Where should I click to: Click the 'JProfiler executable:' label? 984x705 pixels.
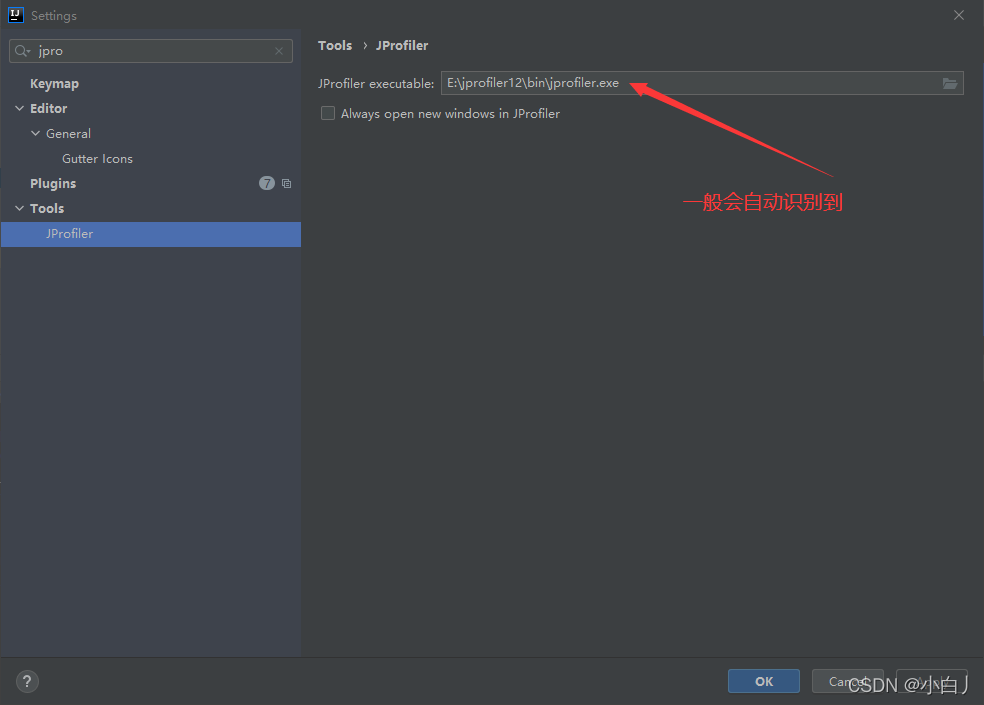[376, 83]
